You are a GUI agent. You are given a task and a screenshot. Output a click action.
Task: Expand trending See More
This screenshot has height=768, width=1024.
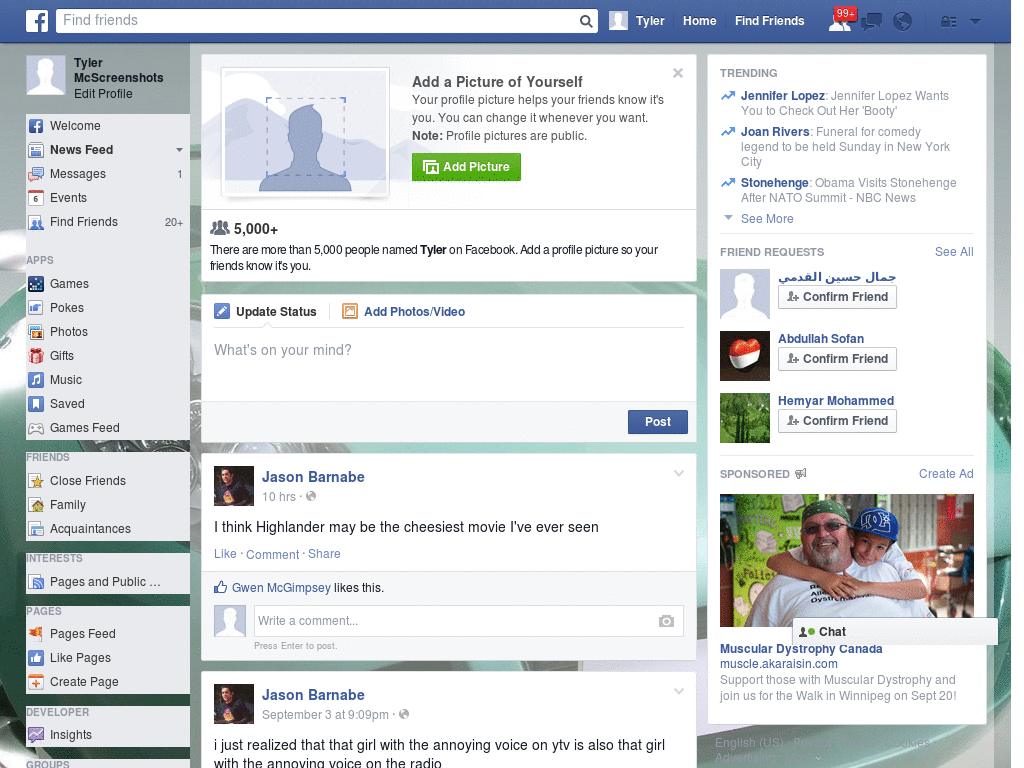(x=767, y=219)
